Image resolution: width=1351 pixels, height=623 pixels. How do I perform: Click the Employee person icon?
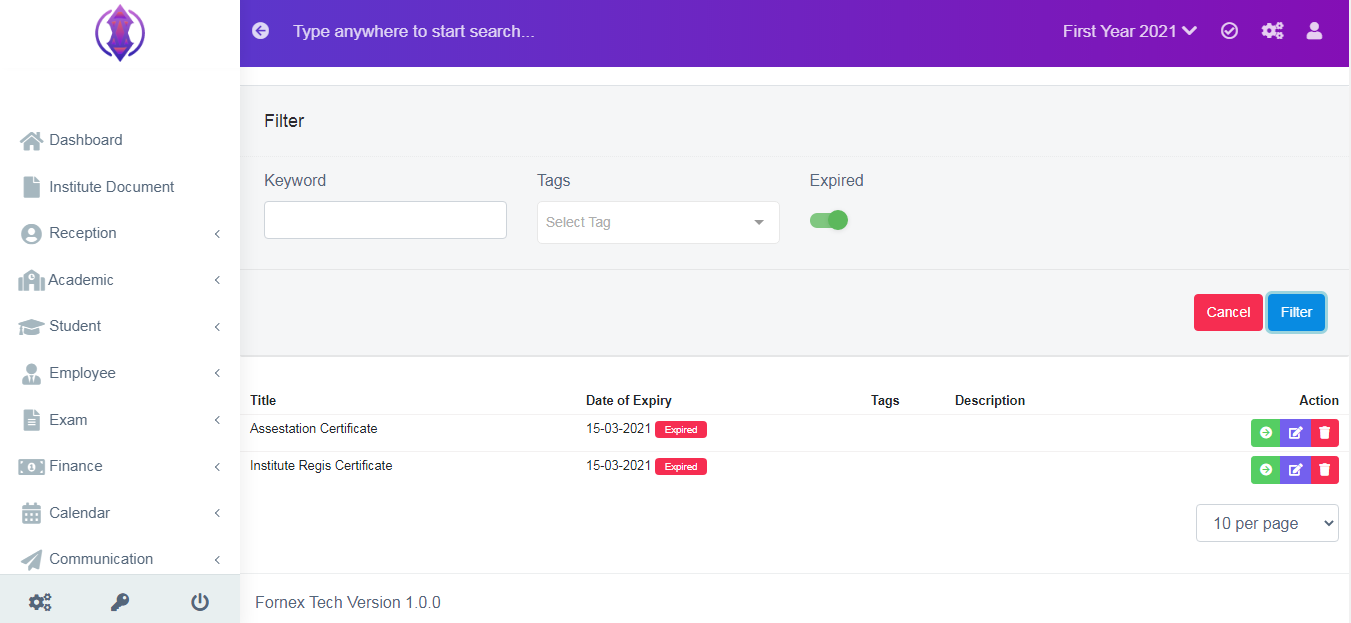(x=32, y=373)
